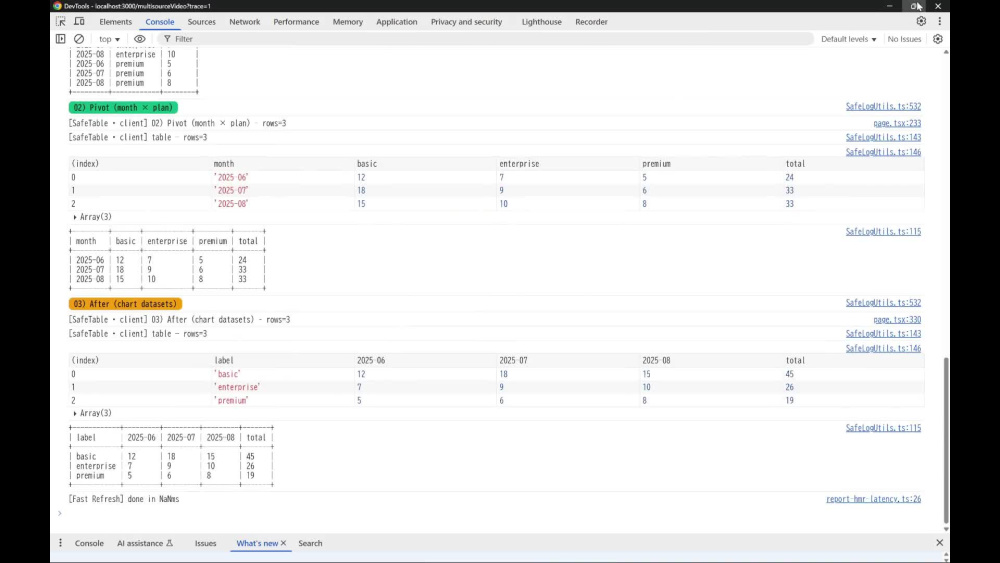1000x563 pixels.
Task: Switch to the Console tab at top
Action: 159,22
